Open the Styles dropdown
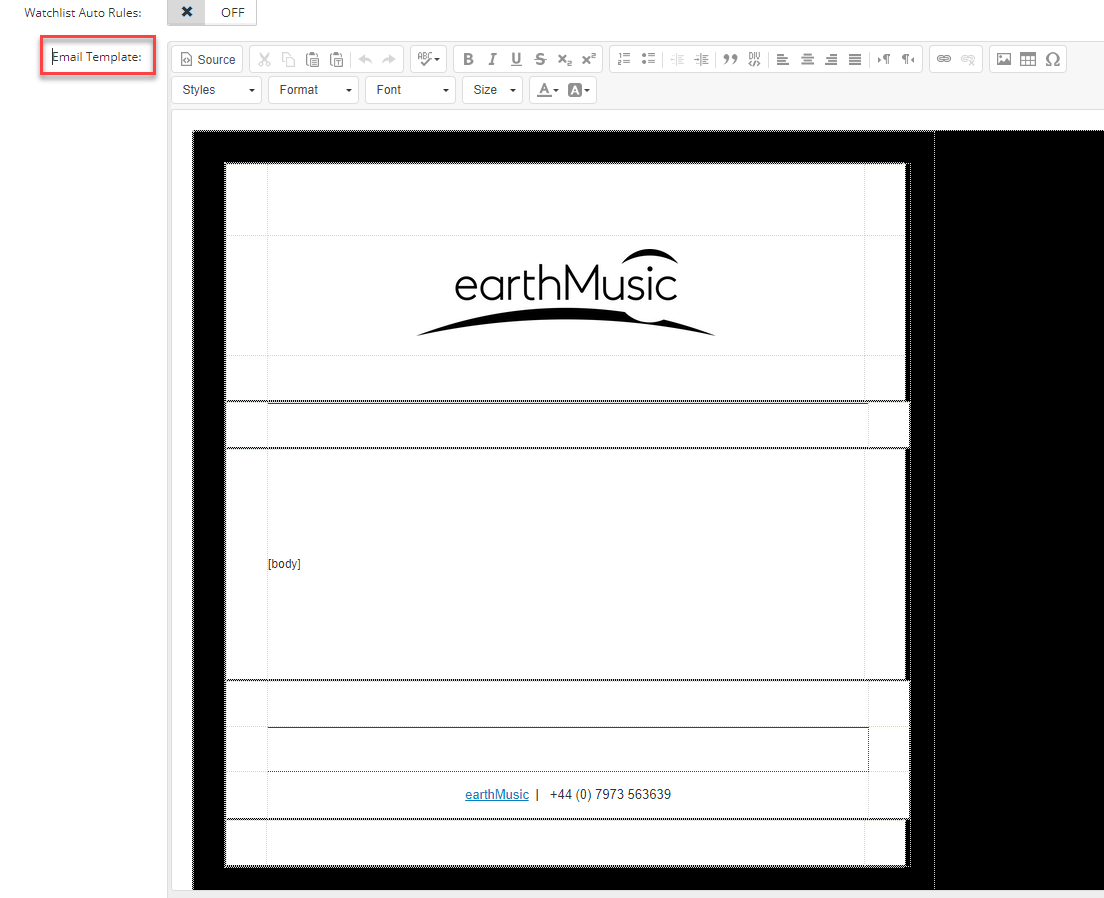1104x898 pixels. click(216, 90)
